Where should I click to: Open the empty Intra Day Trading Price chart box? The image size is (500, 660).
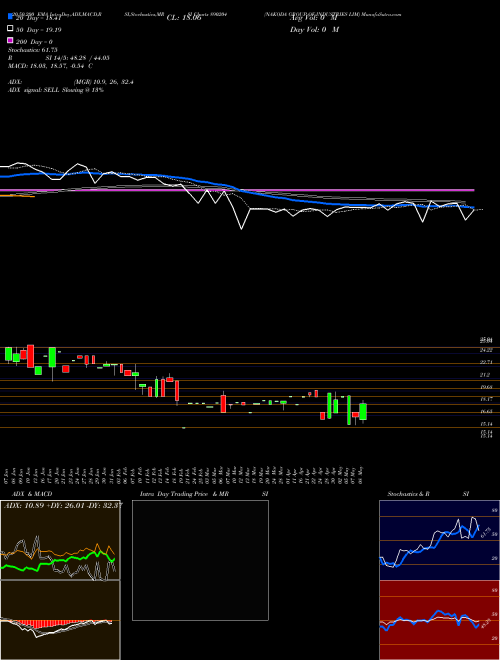(200, 560)
